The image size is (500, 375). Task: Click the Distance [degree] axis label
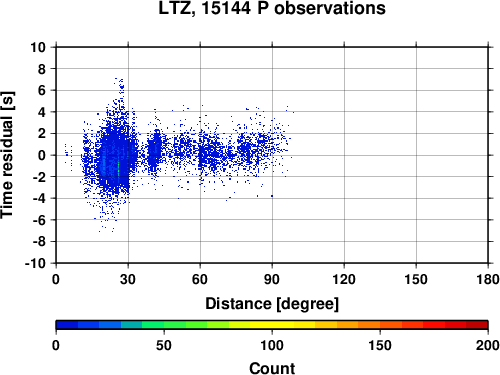(272, 304)
